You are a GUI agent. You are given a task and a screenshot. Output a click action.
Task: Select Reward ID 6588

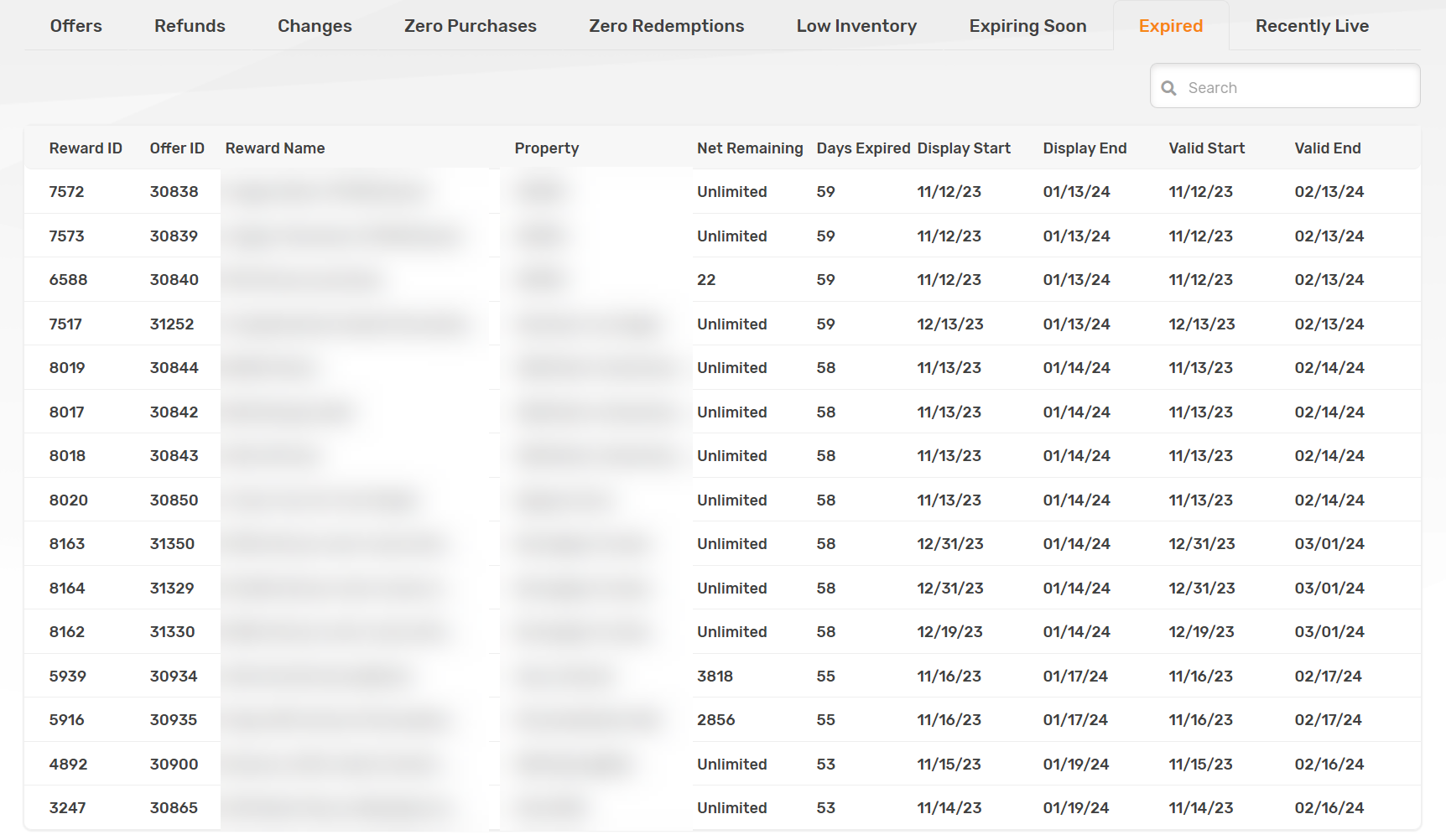tap(68, 280)
